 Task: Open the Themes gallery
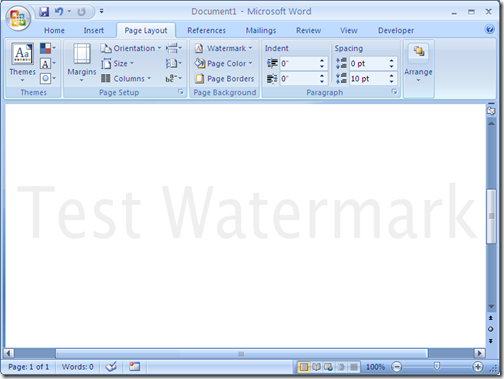pyautogui.click(x=22, y=63)
